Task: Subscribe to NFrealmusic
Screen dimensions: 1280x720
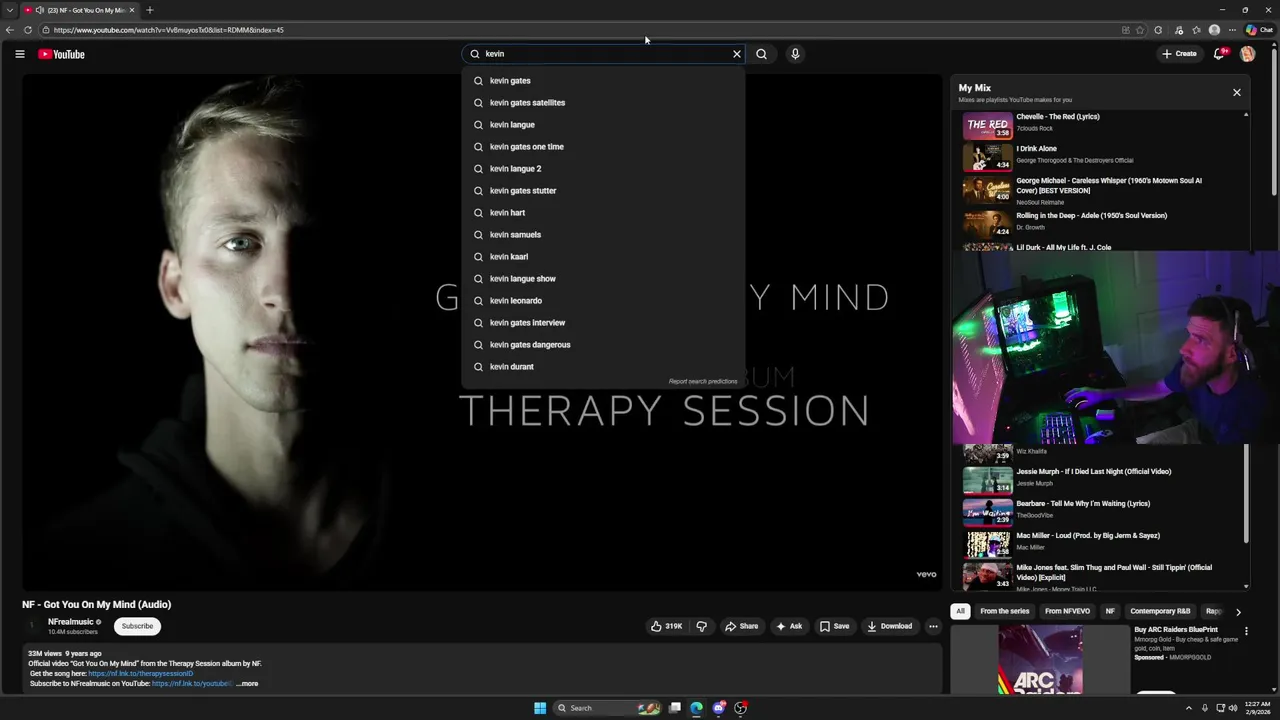Action: 137,626
